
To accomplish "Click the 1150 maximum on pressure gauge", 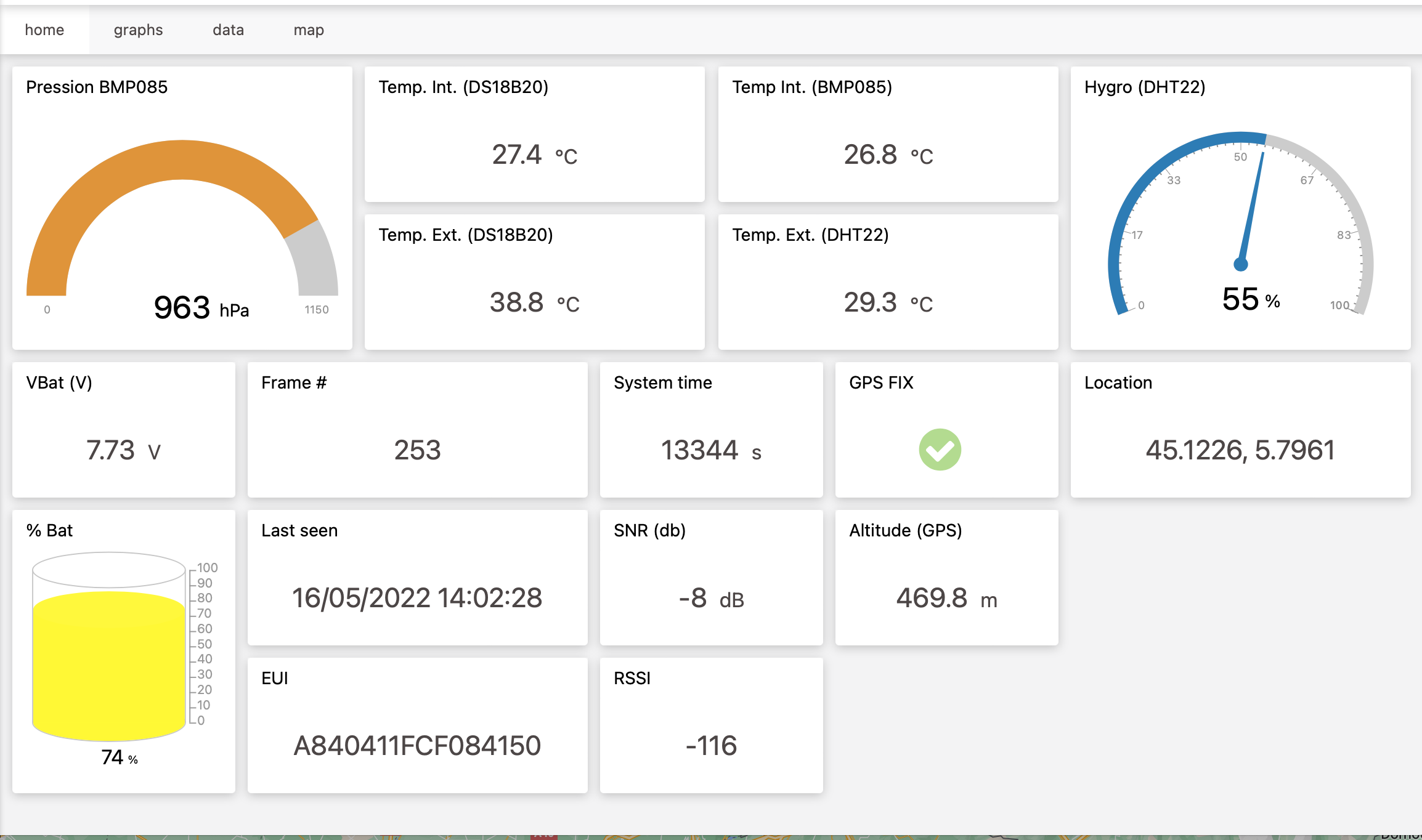I will (317, 310).
